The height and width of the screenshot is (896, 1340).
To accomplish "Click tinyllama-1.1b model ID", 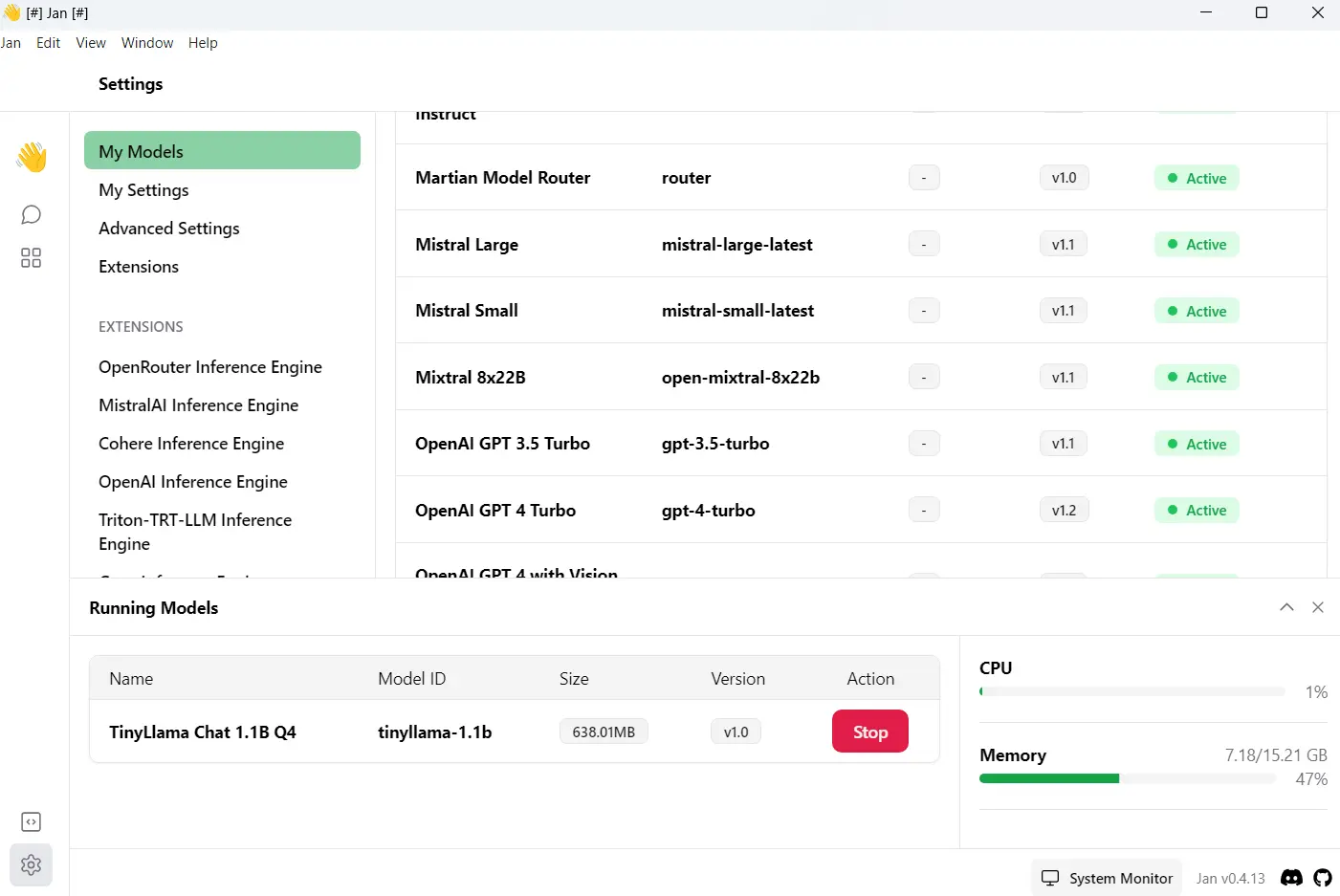I will [435, 732].
